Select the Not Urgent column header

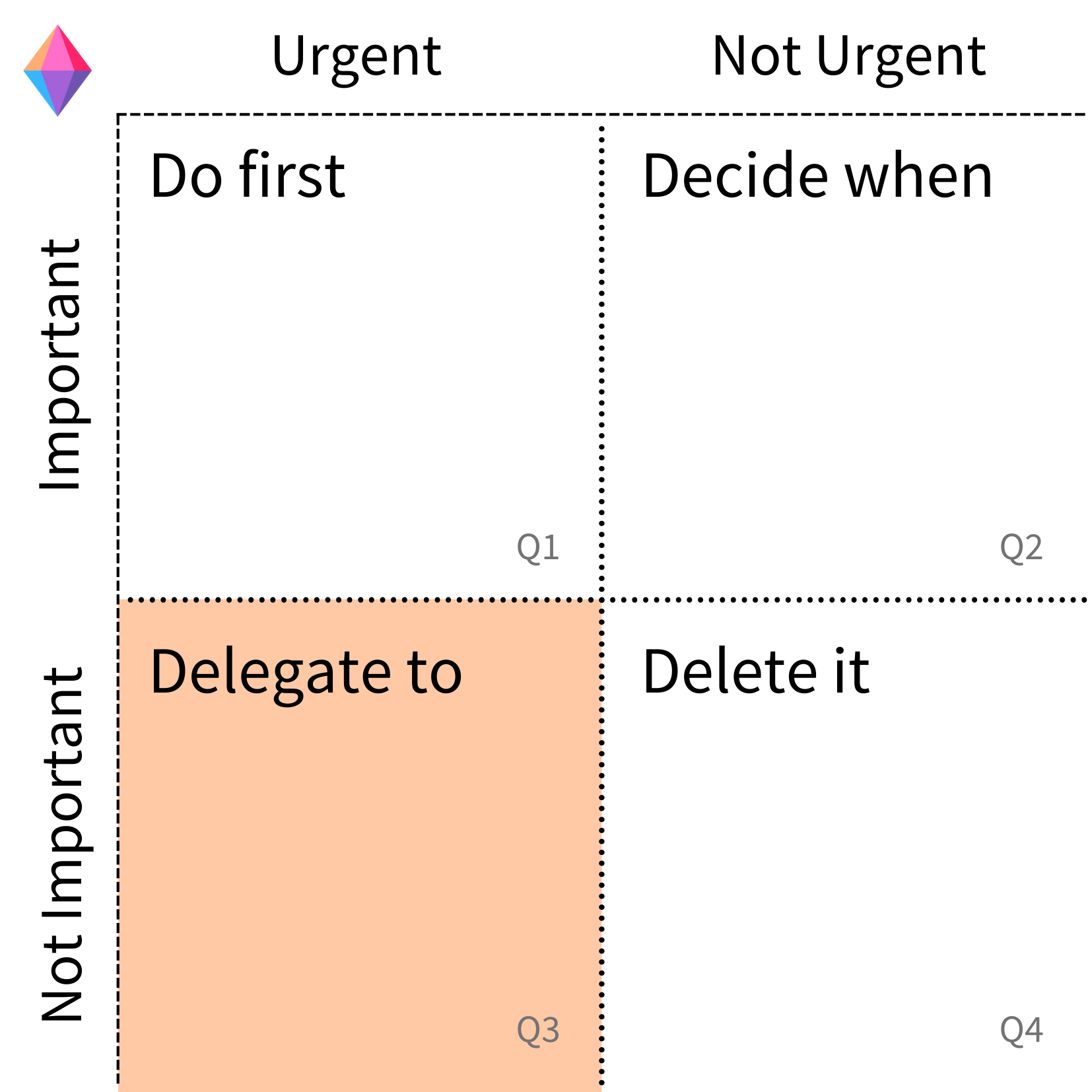click(849, 58)
